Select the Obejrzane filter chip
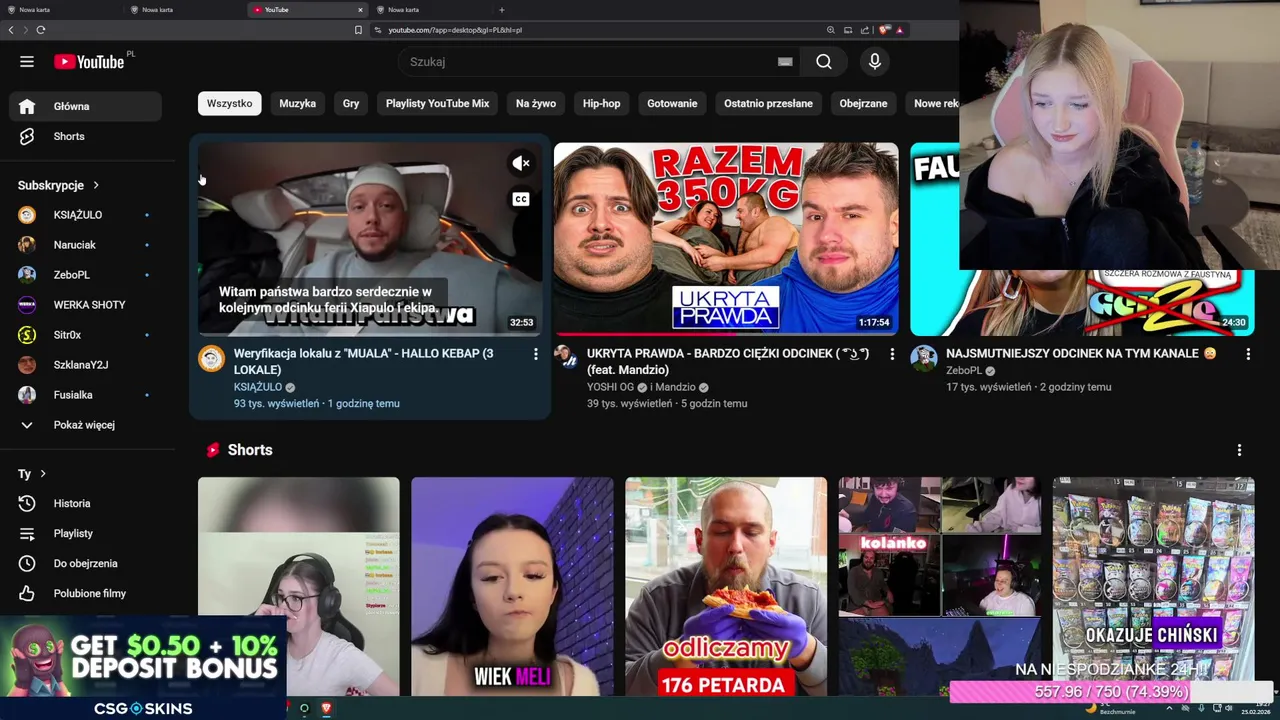This screenshot has height=720, width=1280. tap(863, 103)
